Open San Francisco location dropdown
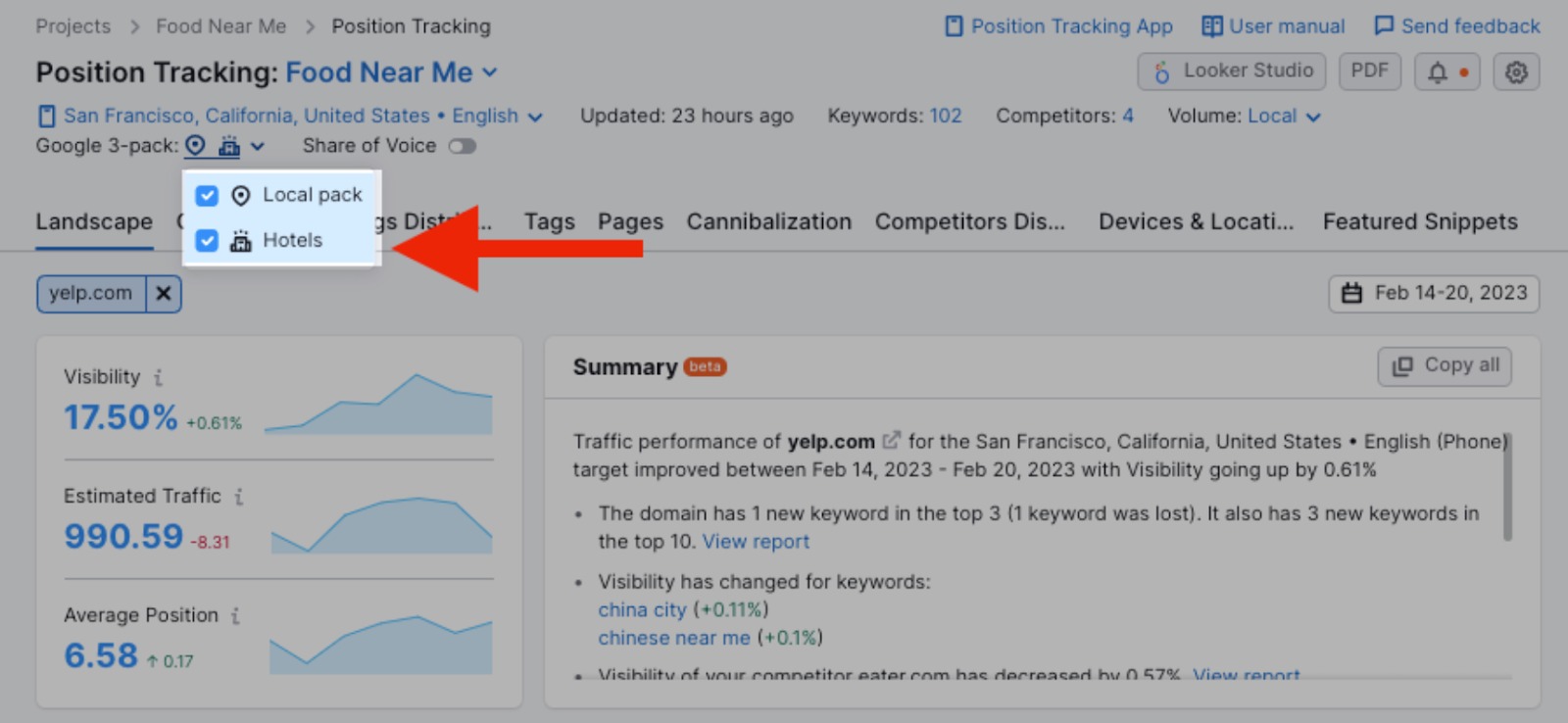Screen dimensions: 1568x723 coord(290,116)
